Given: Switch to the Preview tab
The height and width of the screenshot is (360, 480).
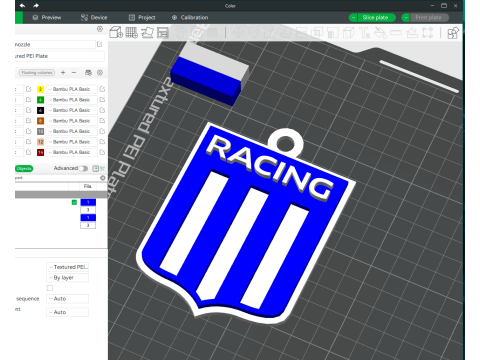Looking at the screenshot, I should 47,17.
